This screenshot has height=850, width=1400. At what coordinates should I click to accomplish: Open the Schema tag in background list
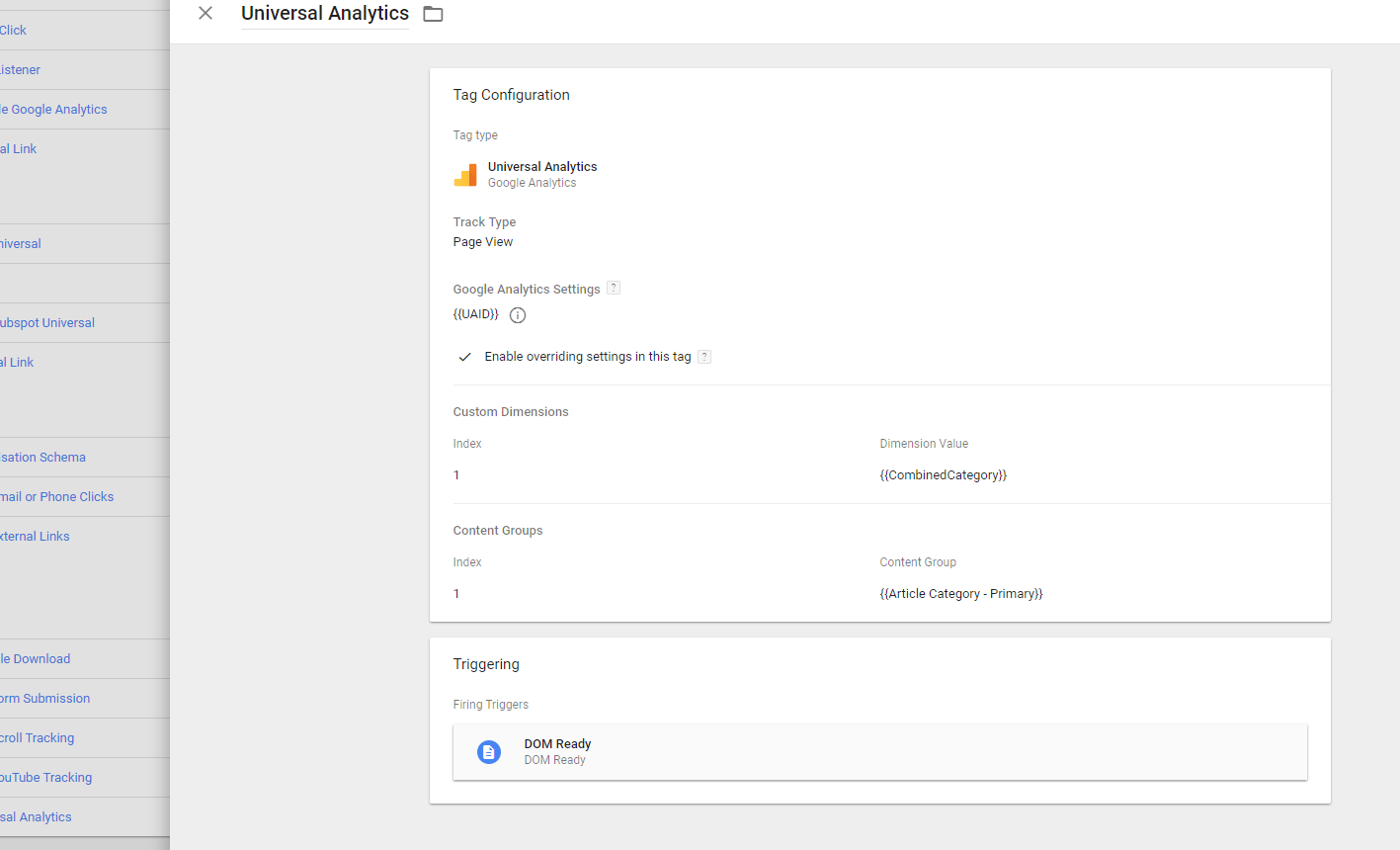click(42, 458)
